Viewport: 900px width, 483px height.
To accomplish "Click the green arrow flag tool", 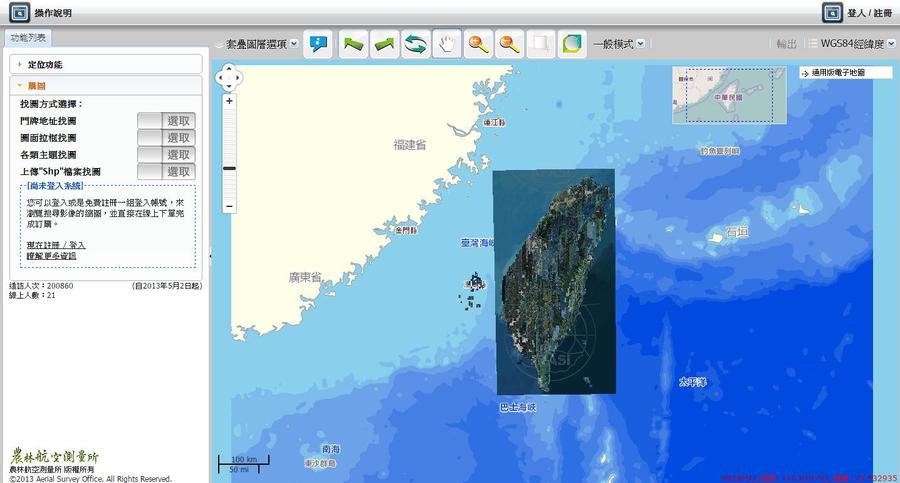I will [x=385, y=44].
